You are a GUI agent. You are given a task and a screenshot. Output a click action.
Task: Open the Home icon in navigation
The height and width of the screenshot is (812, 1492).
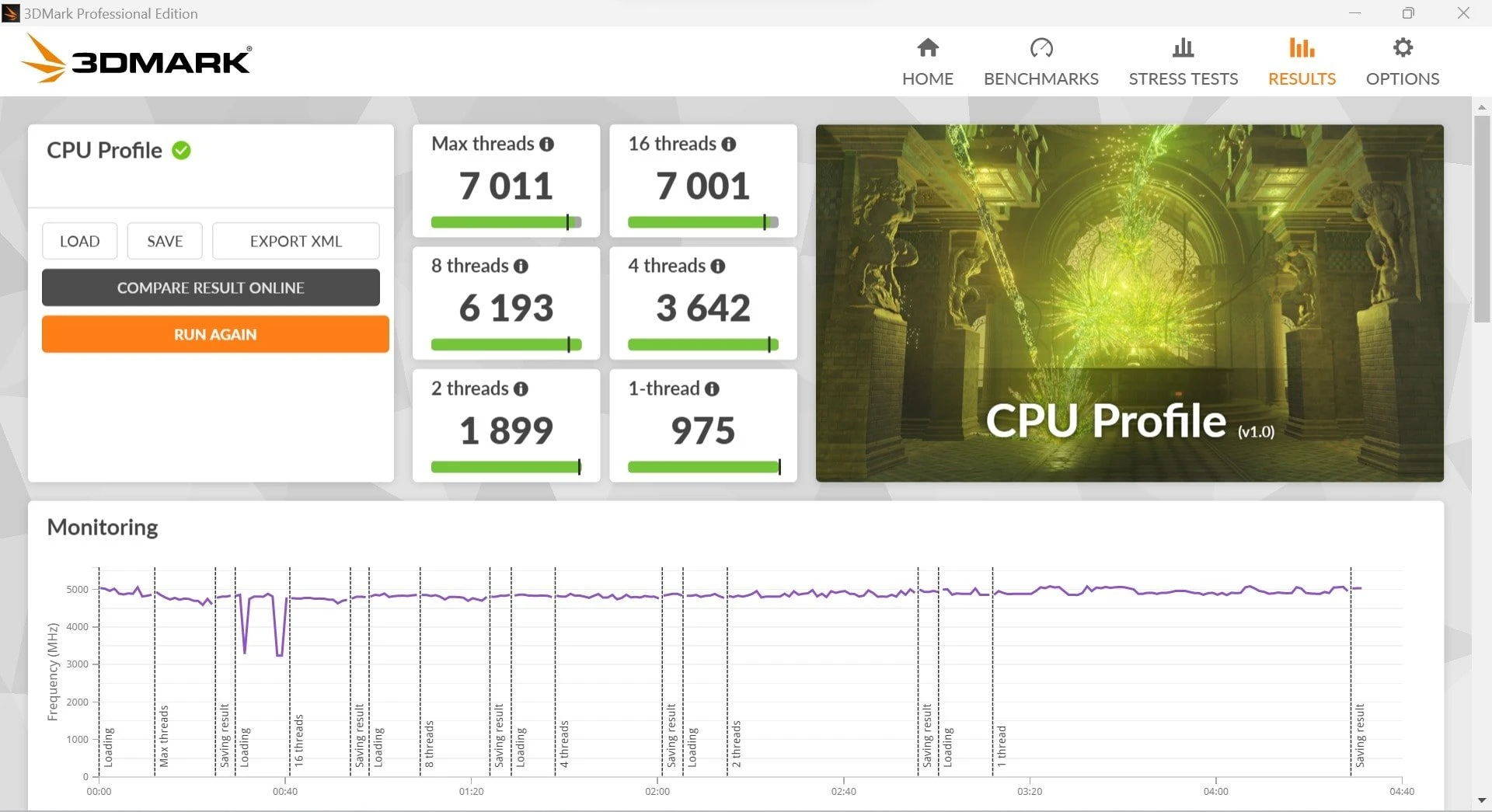pyautogui.click(x=928, y=48)
